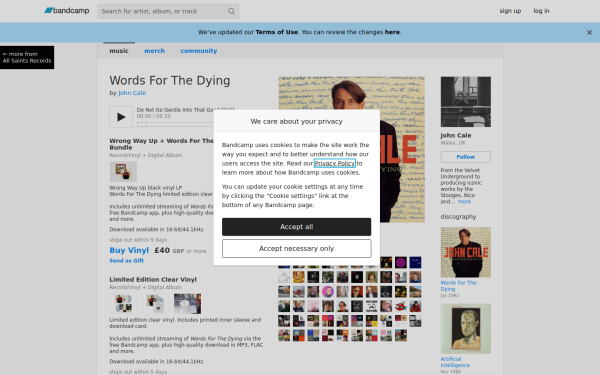
Task: Open Limited Edition Clear Vinyl title
Action: click(x=153, y=279)
